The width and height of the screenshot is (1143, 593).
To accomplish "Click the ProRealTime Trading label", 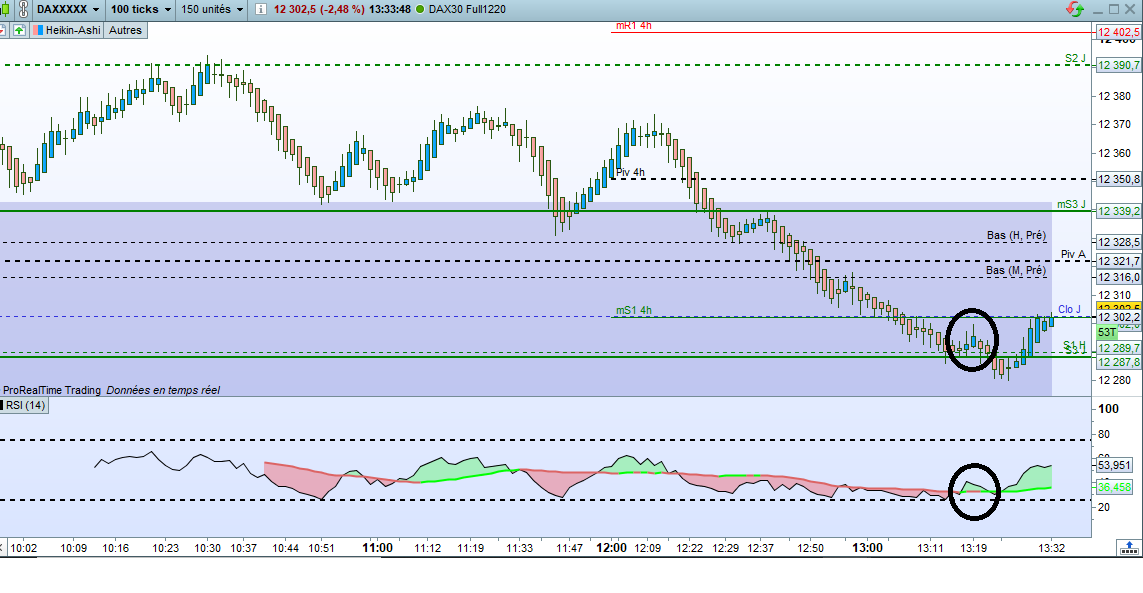I will click(x=52, y=390).
